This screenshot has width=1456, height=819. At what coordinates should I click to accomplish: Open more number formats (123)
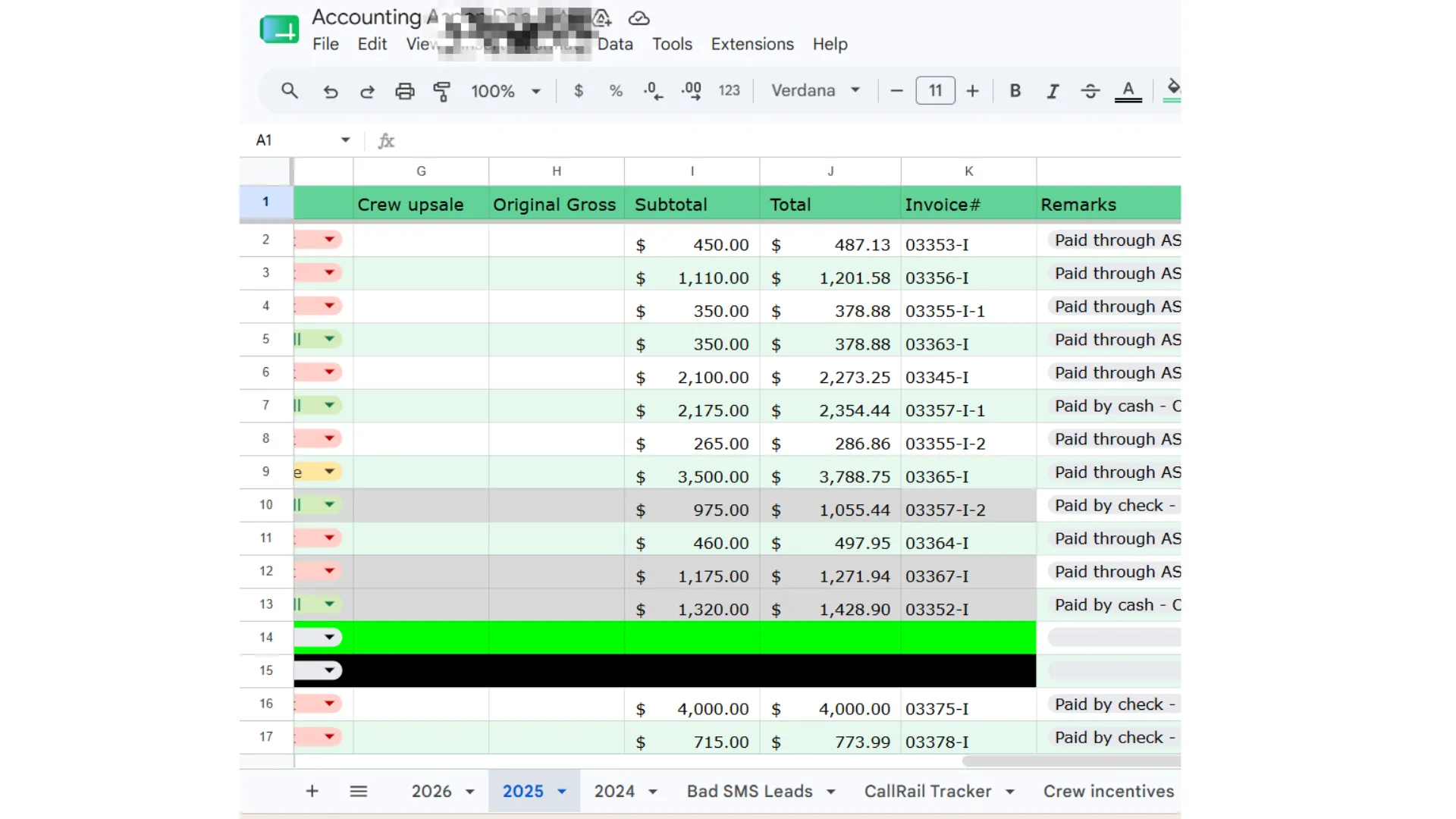point(729,91)
